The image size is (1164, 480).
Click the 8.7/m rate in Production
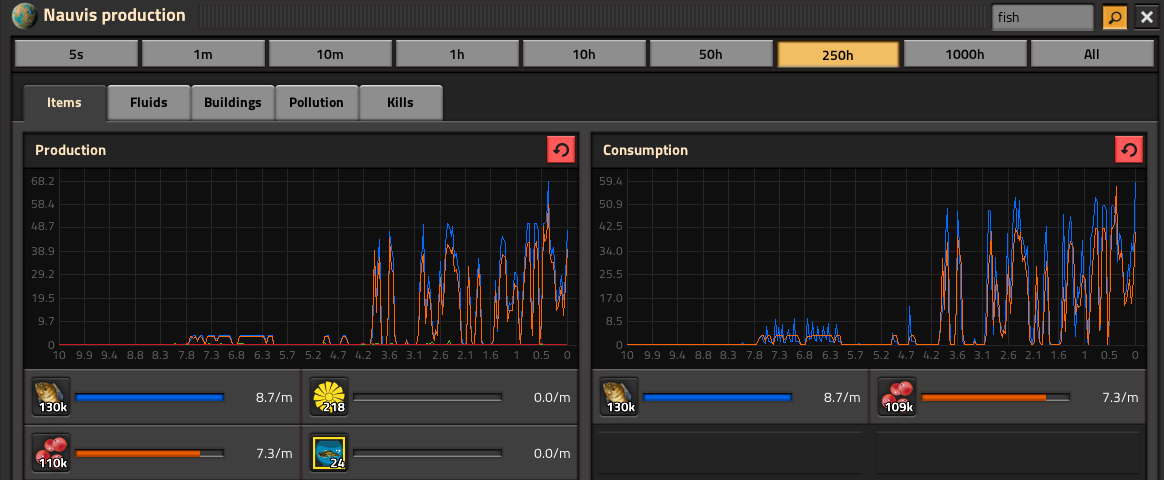click(x=274, y=398)
